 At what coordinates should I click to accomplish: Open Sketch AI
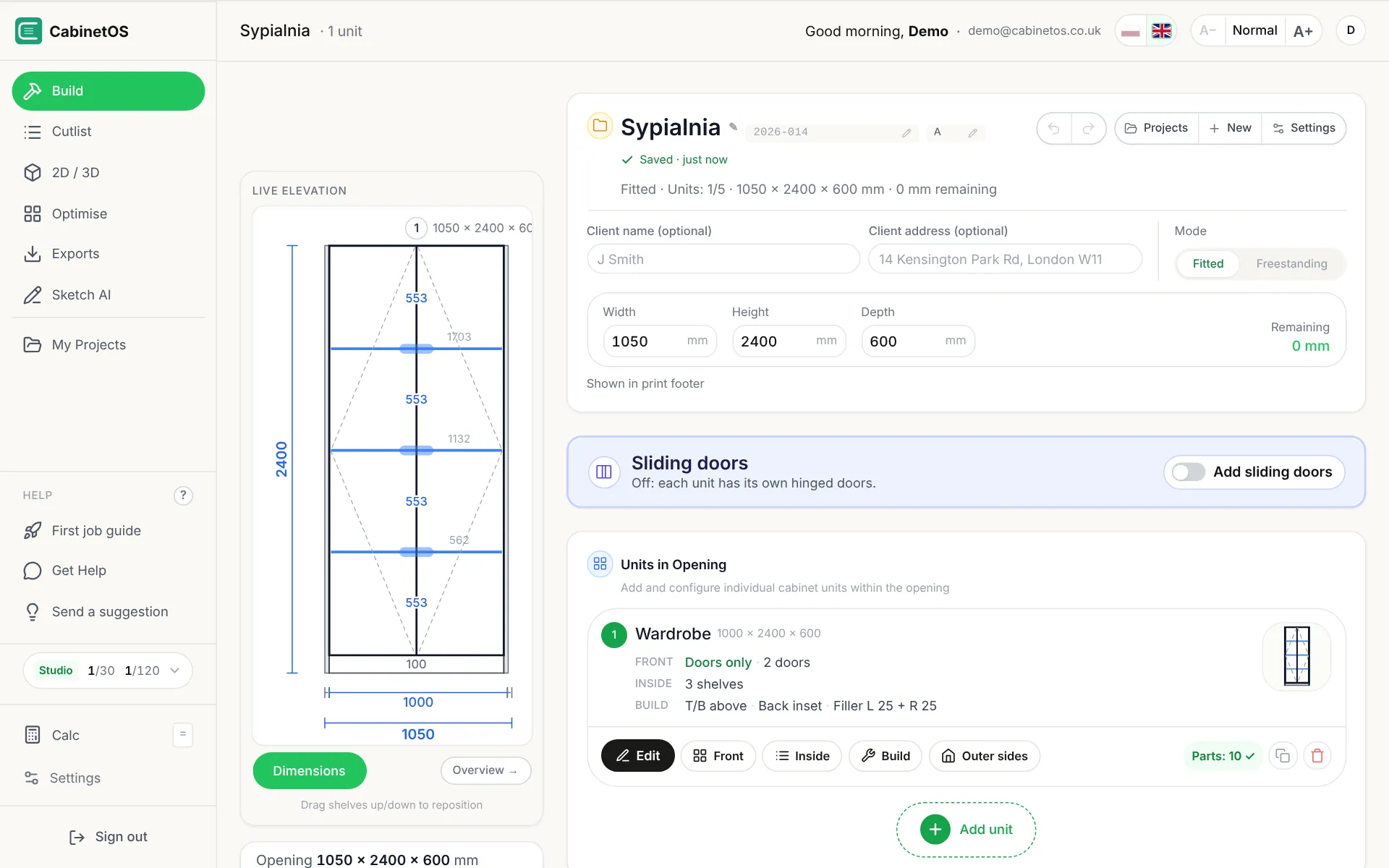coord(109,295)
